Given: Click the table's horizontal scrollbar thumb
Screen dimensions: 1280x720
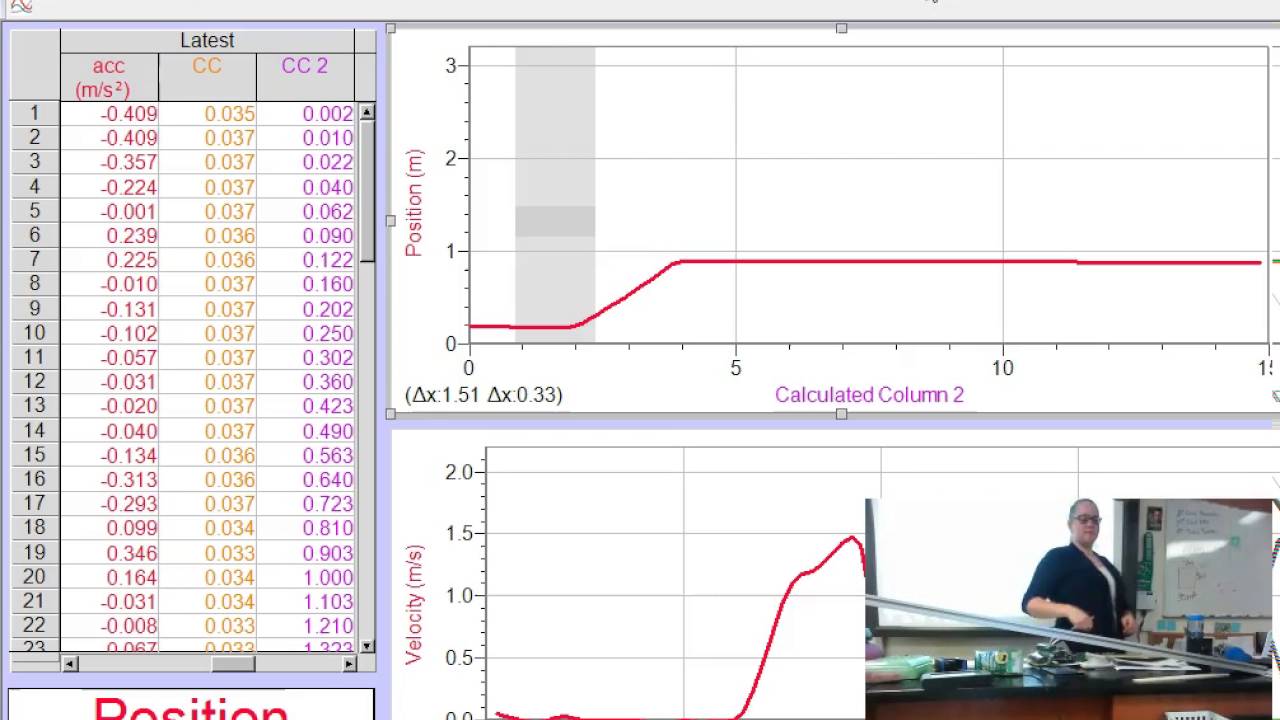Looking at the screenshot, I should tap(233, 664).
